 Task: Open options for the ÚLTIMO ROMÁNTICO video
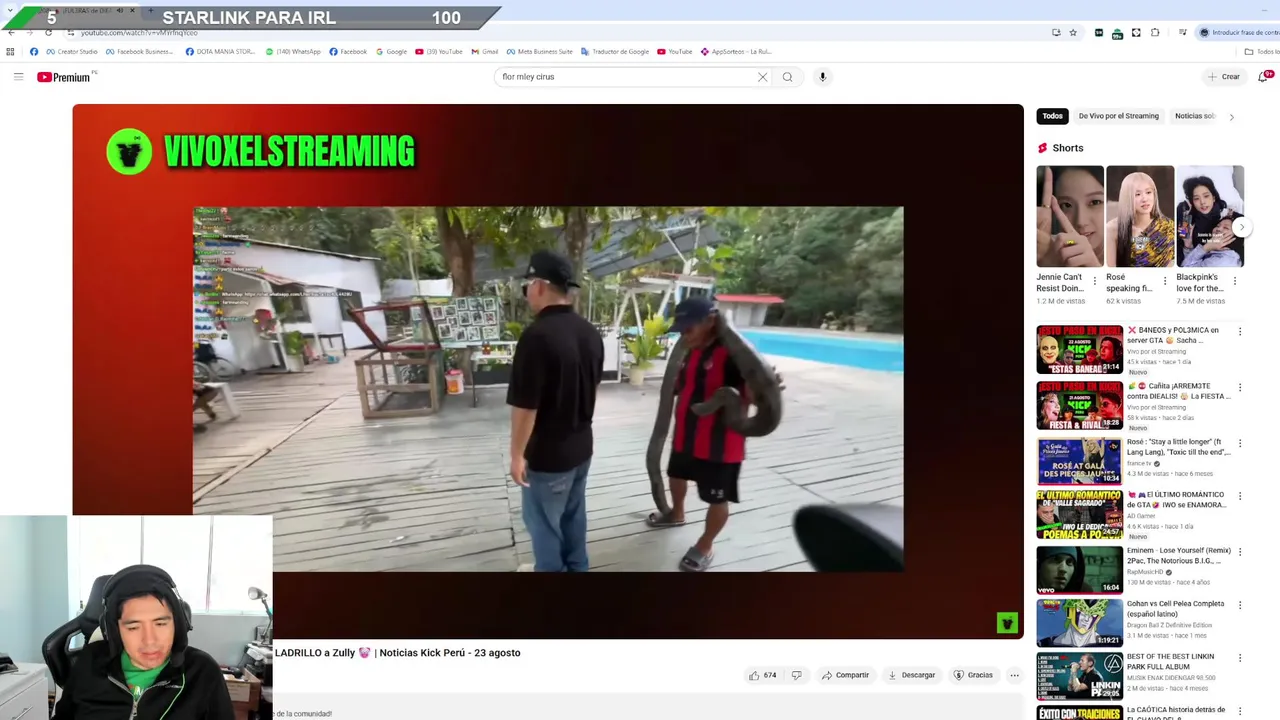tap(1240, 497)
